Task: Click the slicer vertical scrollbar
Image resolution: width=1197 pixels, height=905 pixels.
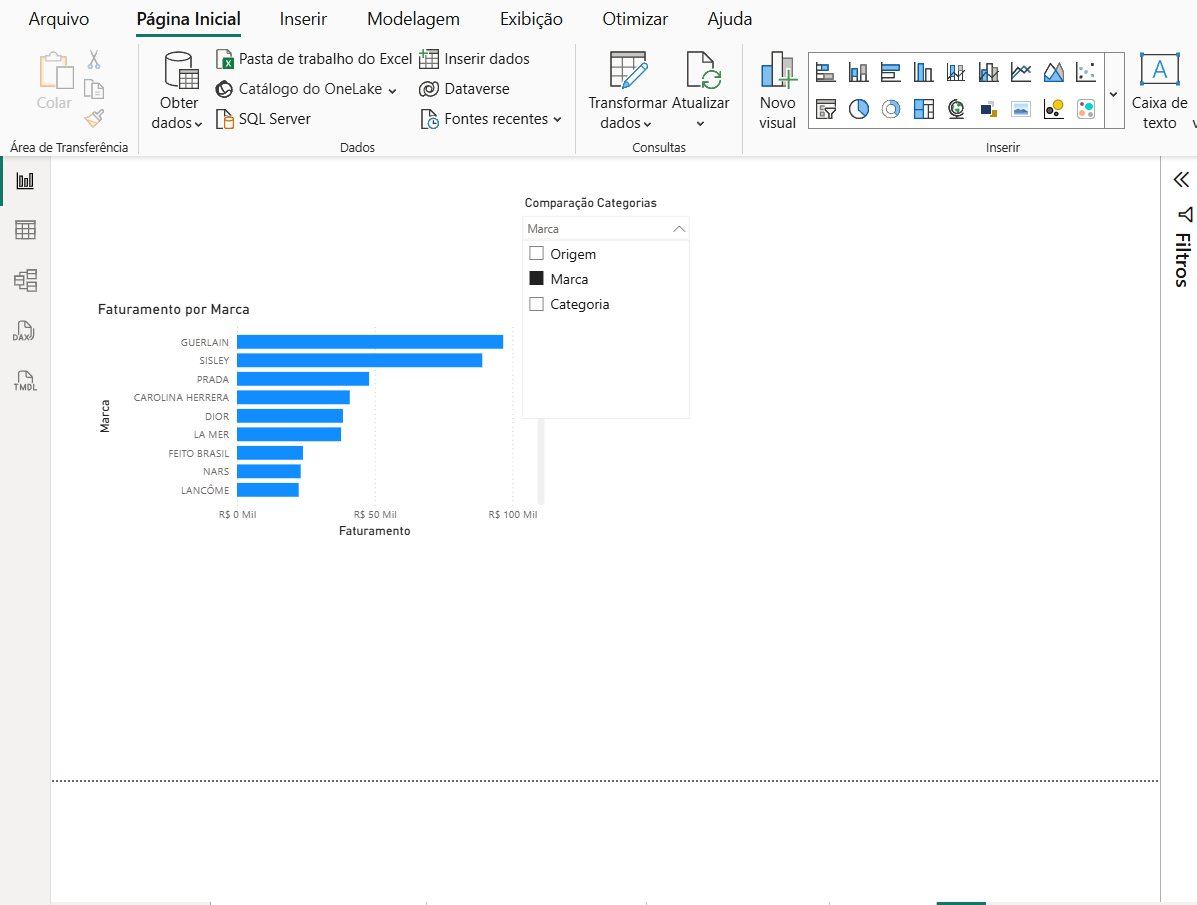Action: [x=541, y=461]
